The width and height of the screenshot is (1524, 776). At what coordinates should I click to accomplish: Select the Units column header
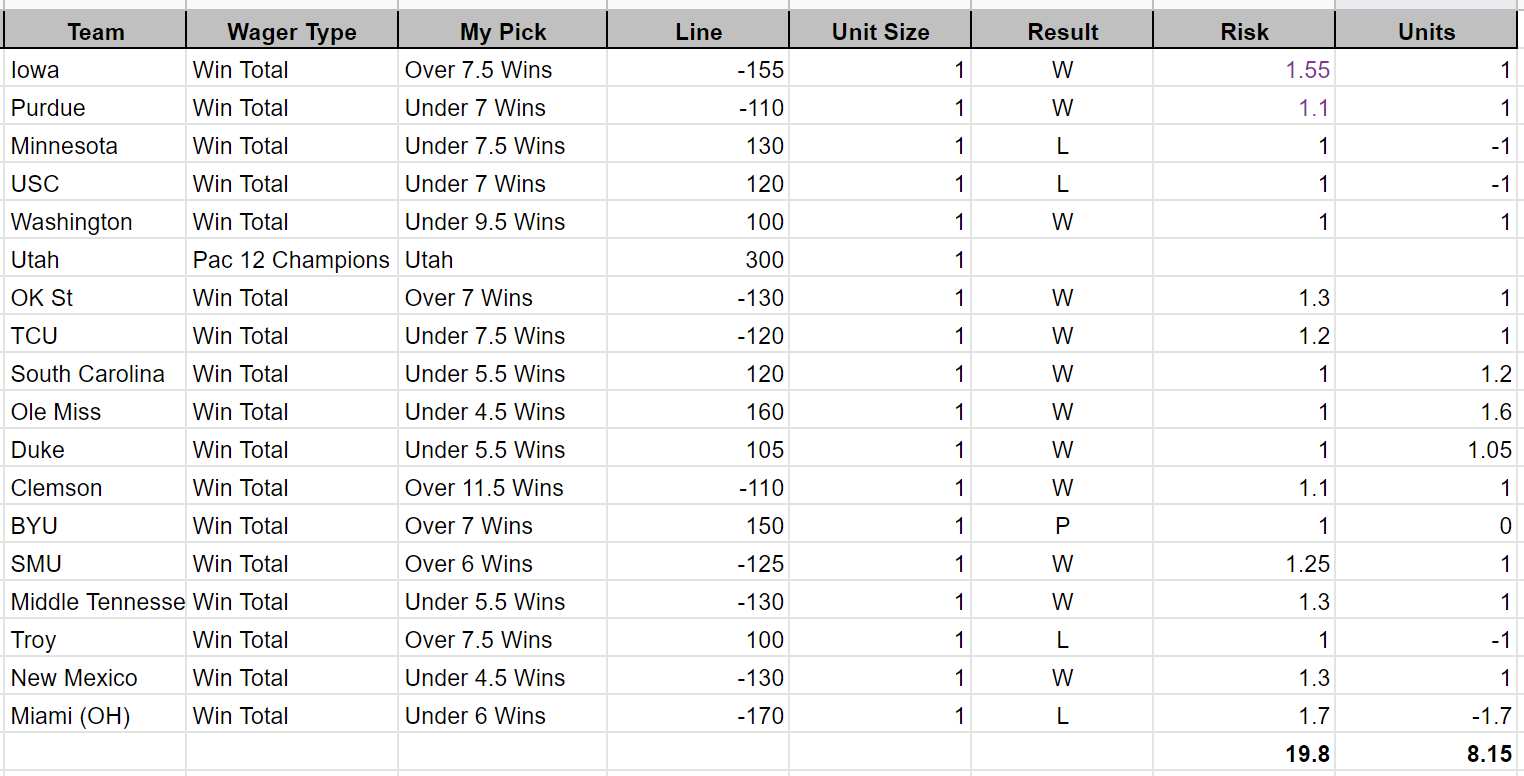[1426, 32]
